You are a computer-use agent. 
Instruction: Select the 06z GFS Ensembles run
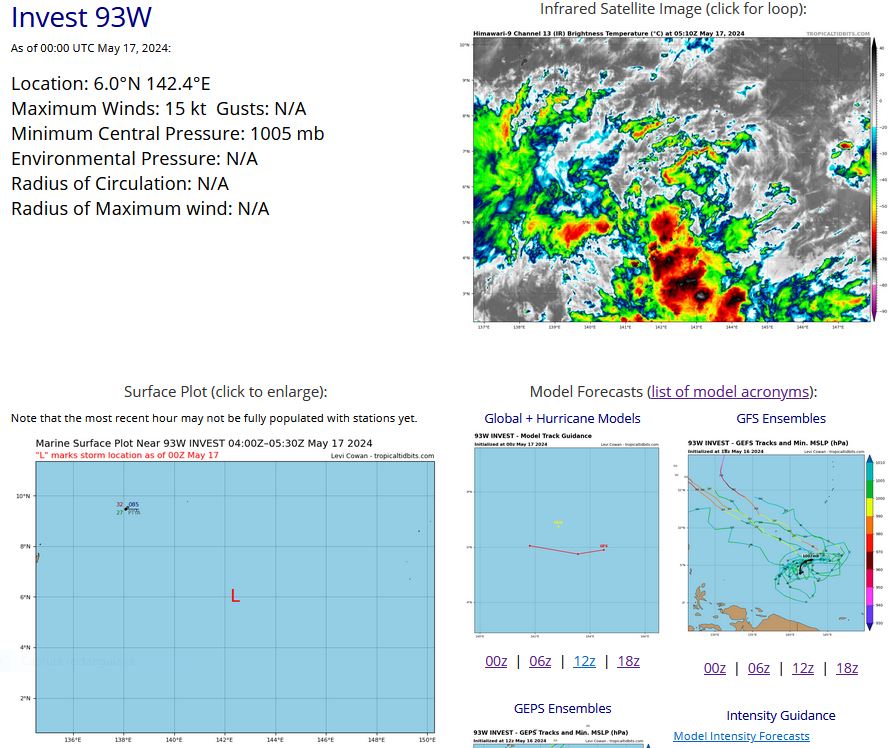click(758, 668)
